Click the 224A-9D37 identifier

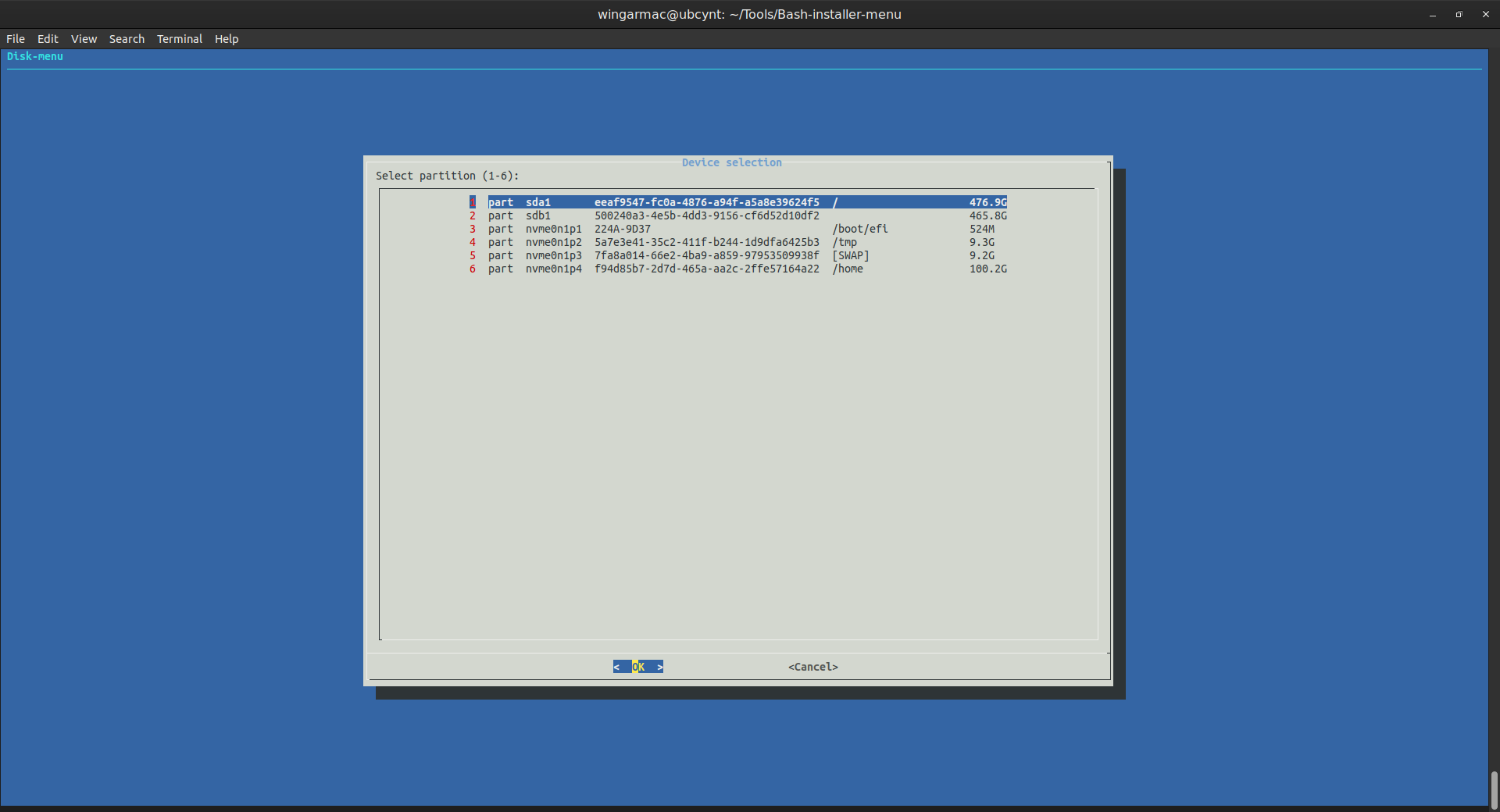pos(623,229)
